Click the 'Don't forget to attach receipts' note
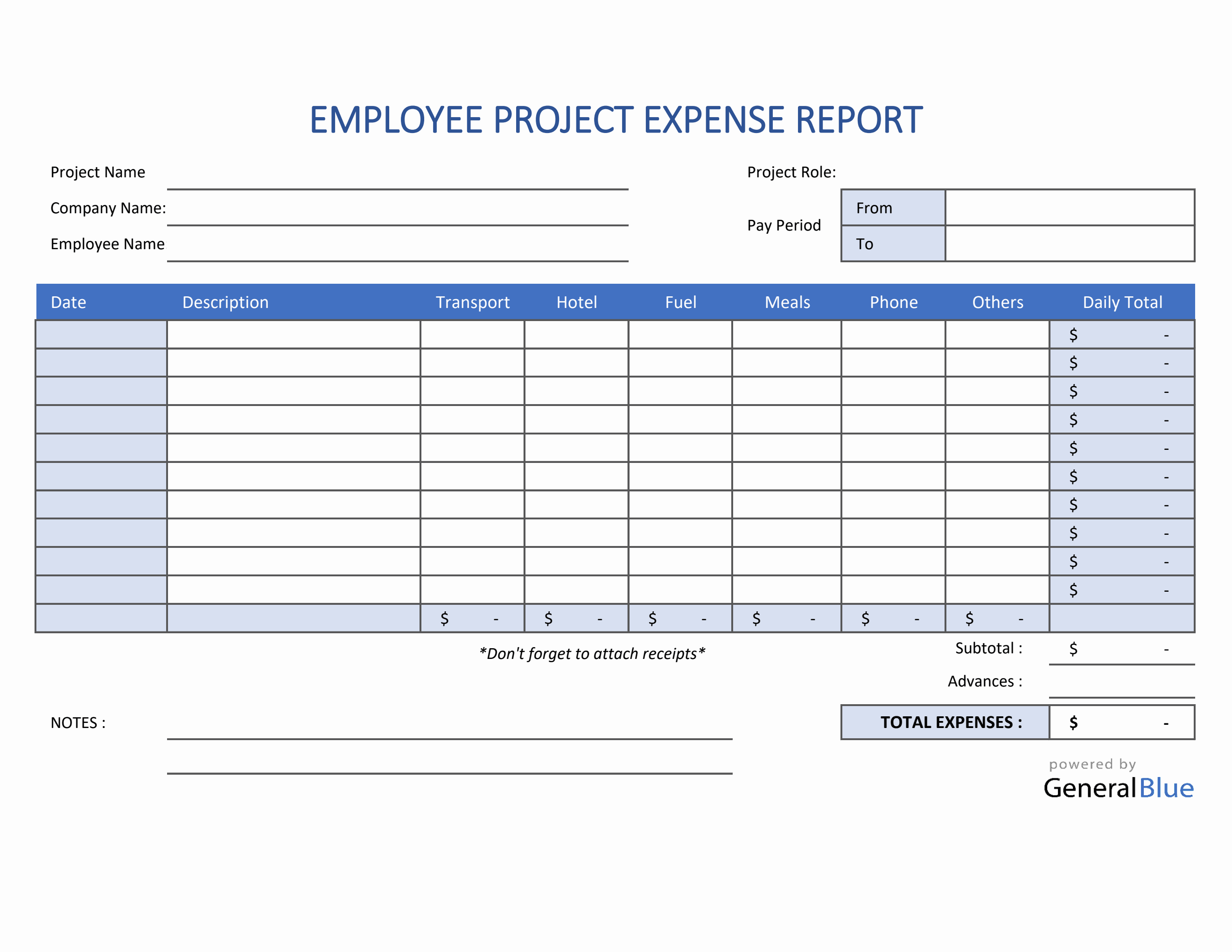The width and height of the screenshot is (1232, 952). (x=592, y=654)
